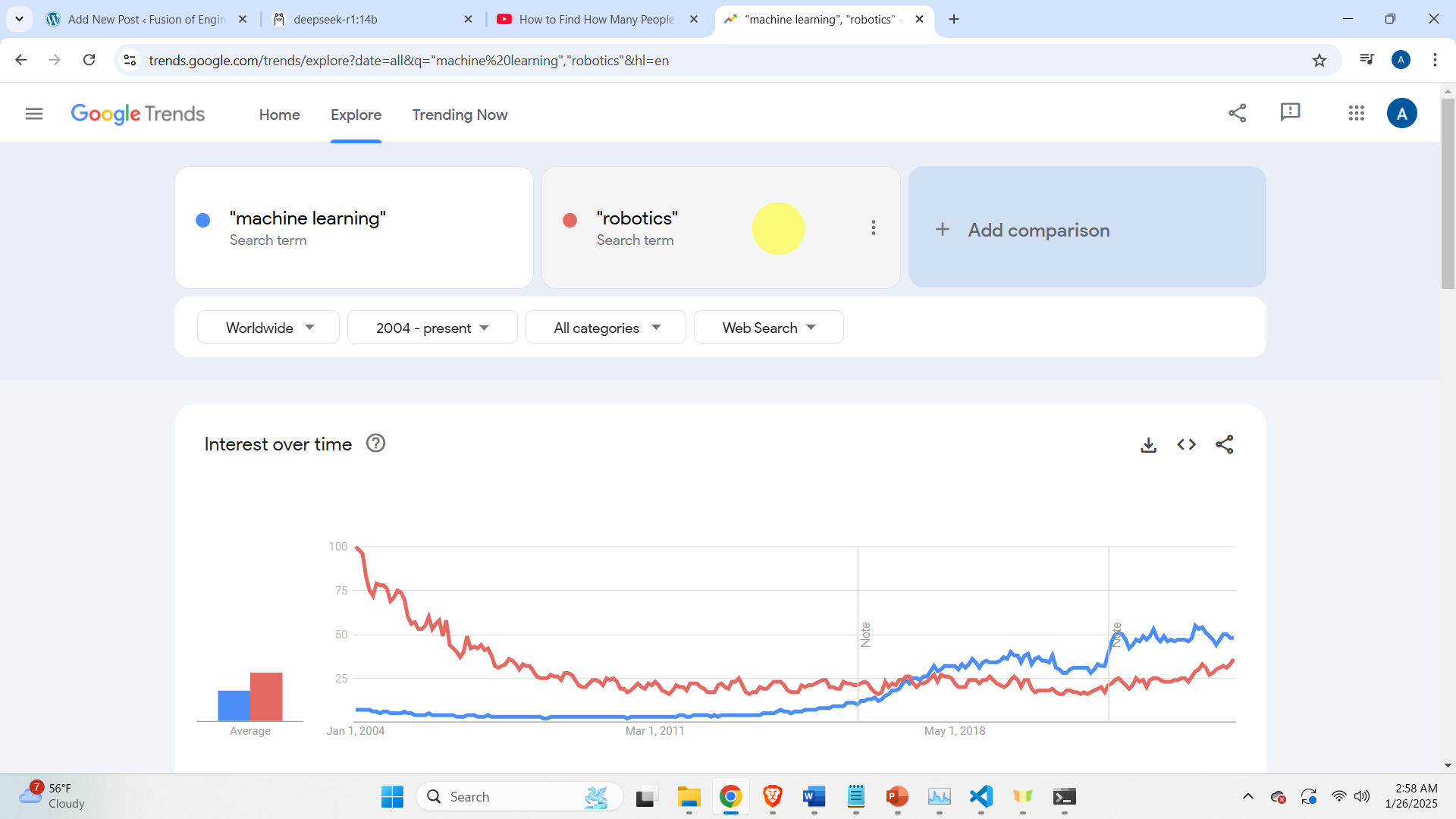View site information icon in address bar
1456x819 pixels.
130,60
